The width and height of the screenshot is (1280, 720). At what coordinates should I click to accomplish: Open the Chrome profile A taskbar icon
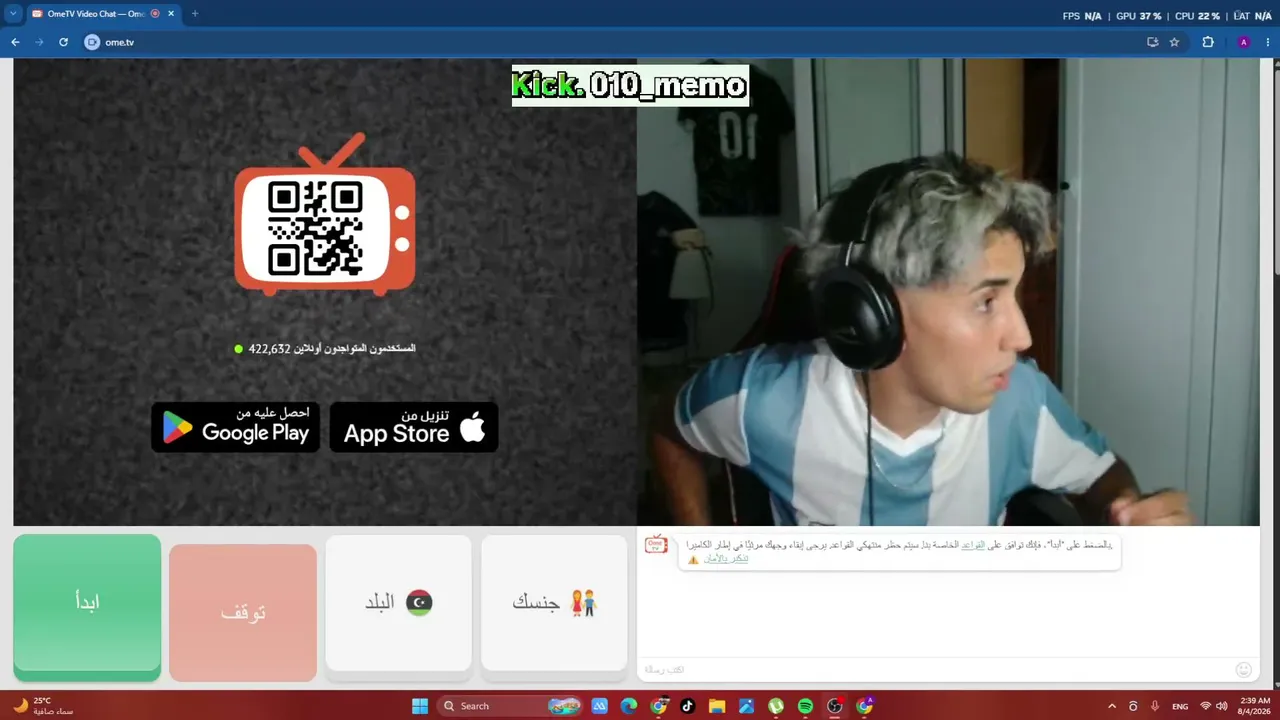[x=865, y=706]
